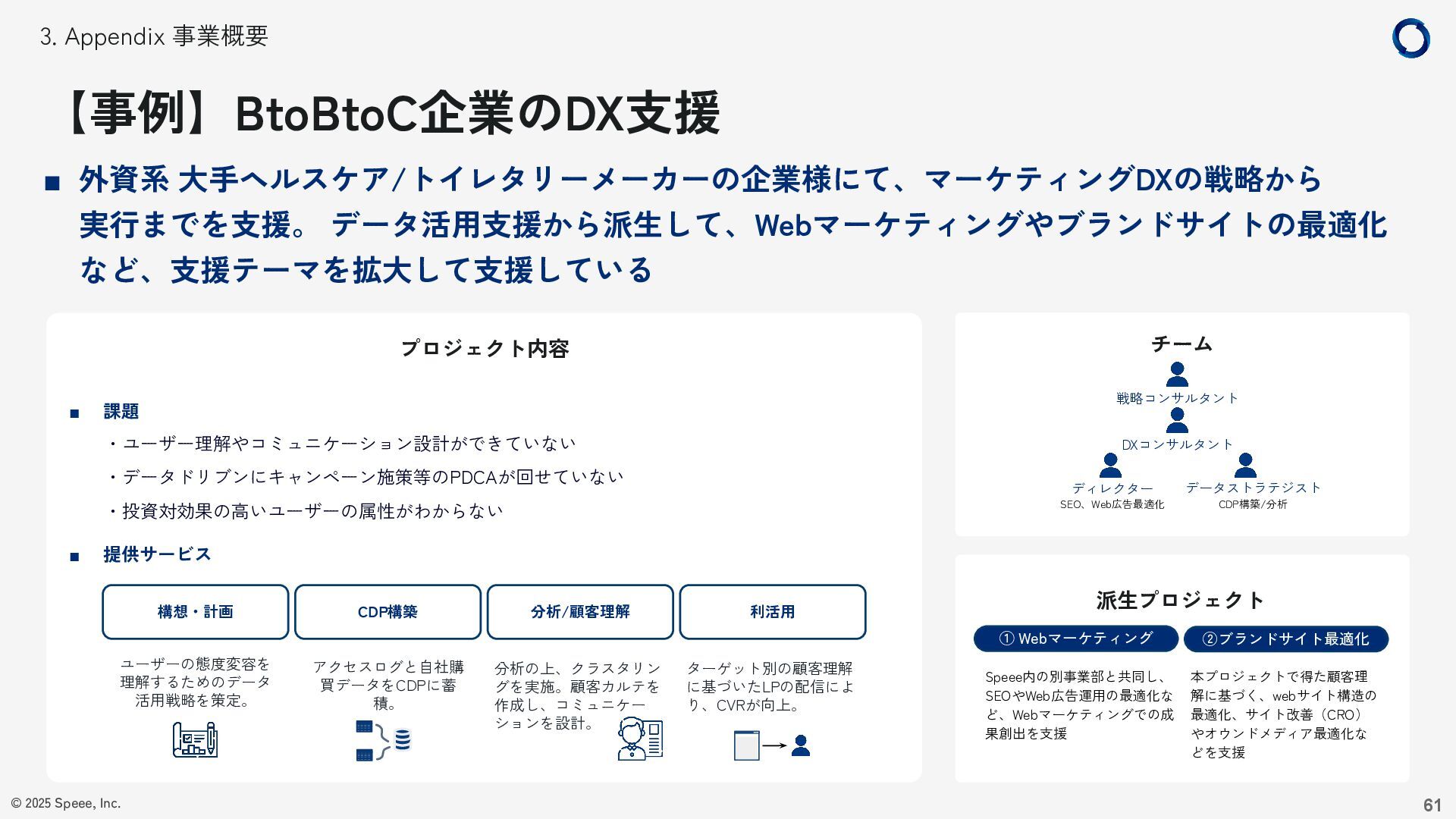The height and width of the screenshot is (819, 1456).
Task: Click the 提供サービス section heading
Action: click(x=157, y=554)
